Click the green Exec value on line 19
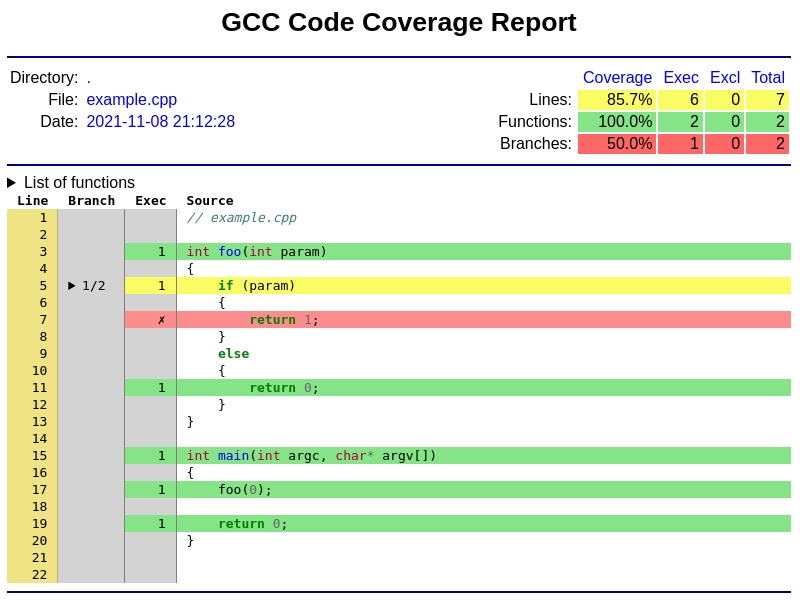 tap(162, 523)
